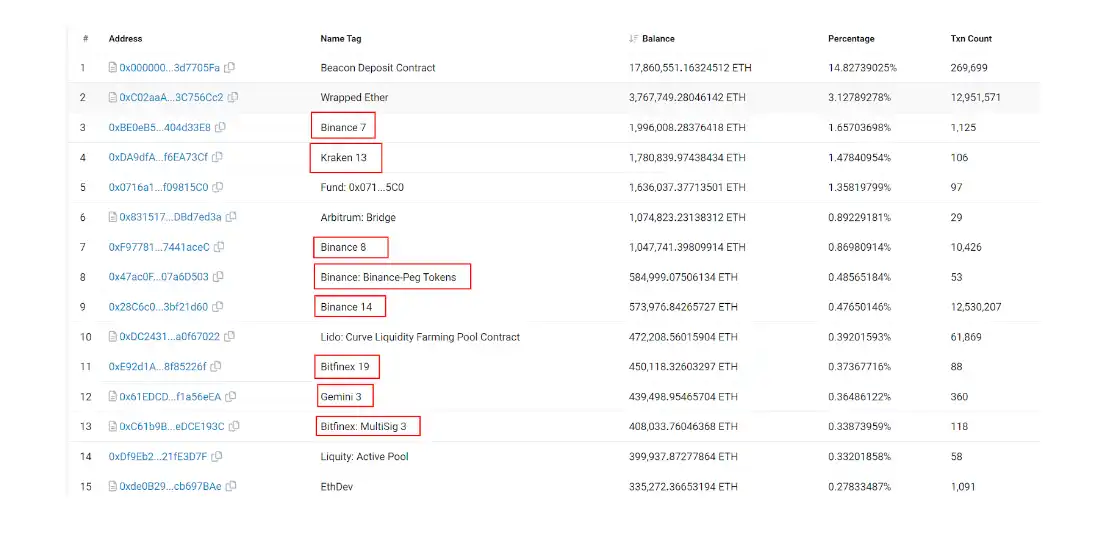Copy address 0x000000...3d7705Fa icon
Viewport: 1114px width, 534px height.
point(229,68)
